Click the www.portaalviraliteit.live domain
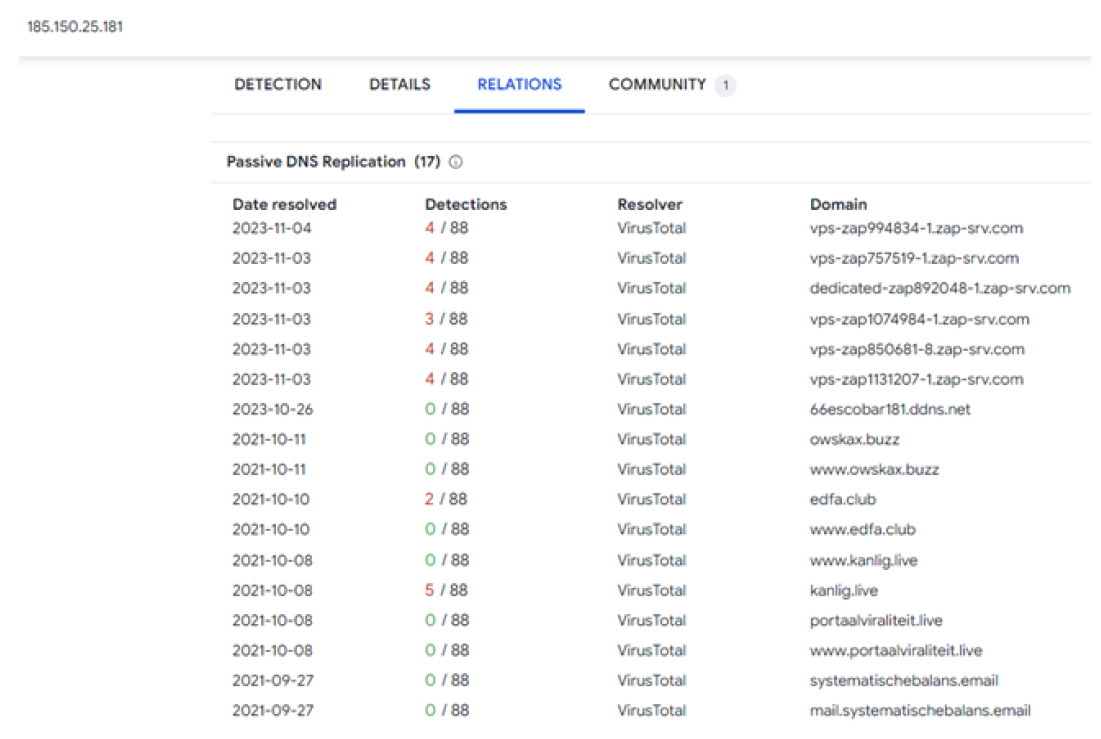Viewport: 1101px width, 739px height. (x=896, y=651)
